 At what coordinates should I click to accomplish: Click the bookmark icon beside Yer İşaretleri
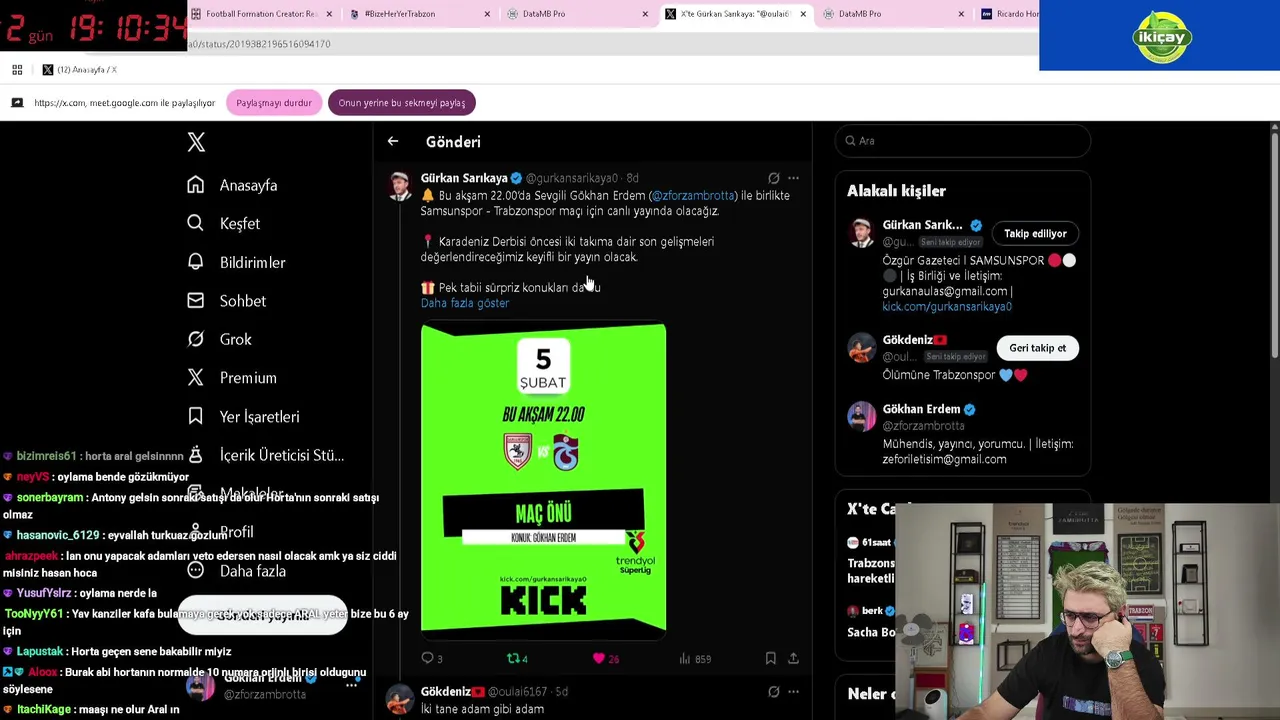pos(196,416)
